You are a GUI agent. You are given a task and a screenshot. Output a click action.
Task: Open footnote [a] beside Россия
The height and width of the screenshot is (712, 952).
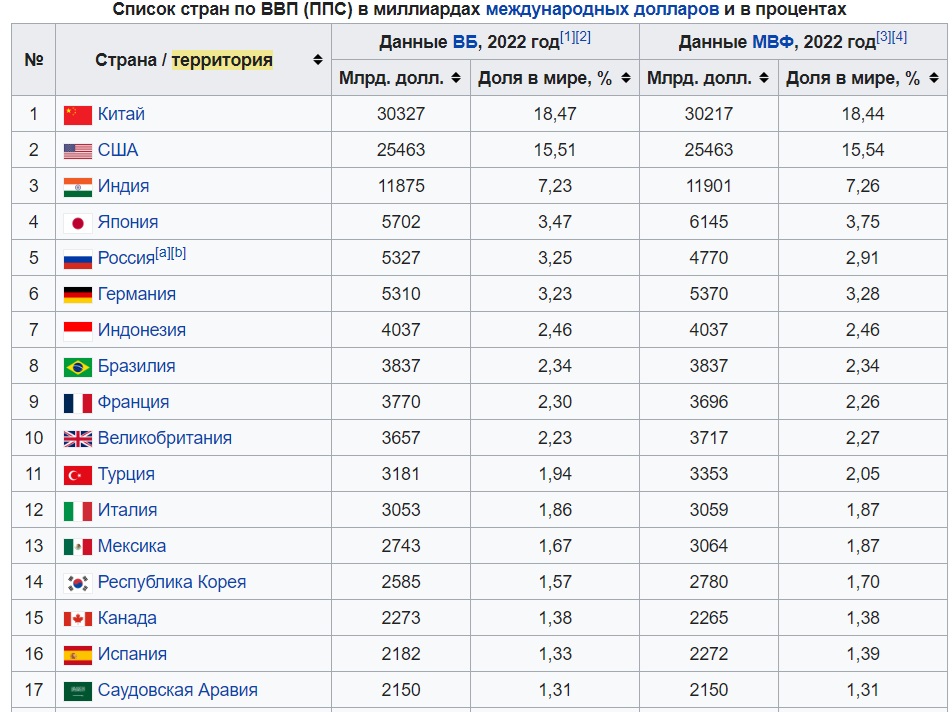[x=163, y=253]
